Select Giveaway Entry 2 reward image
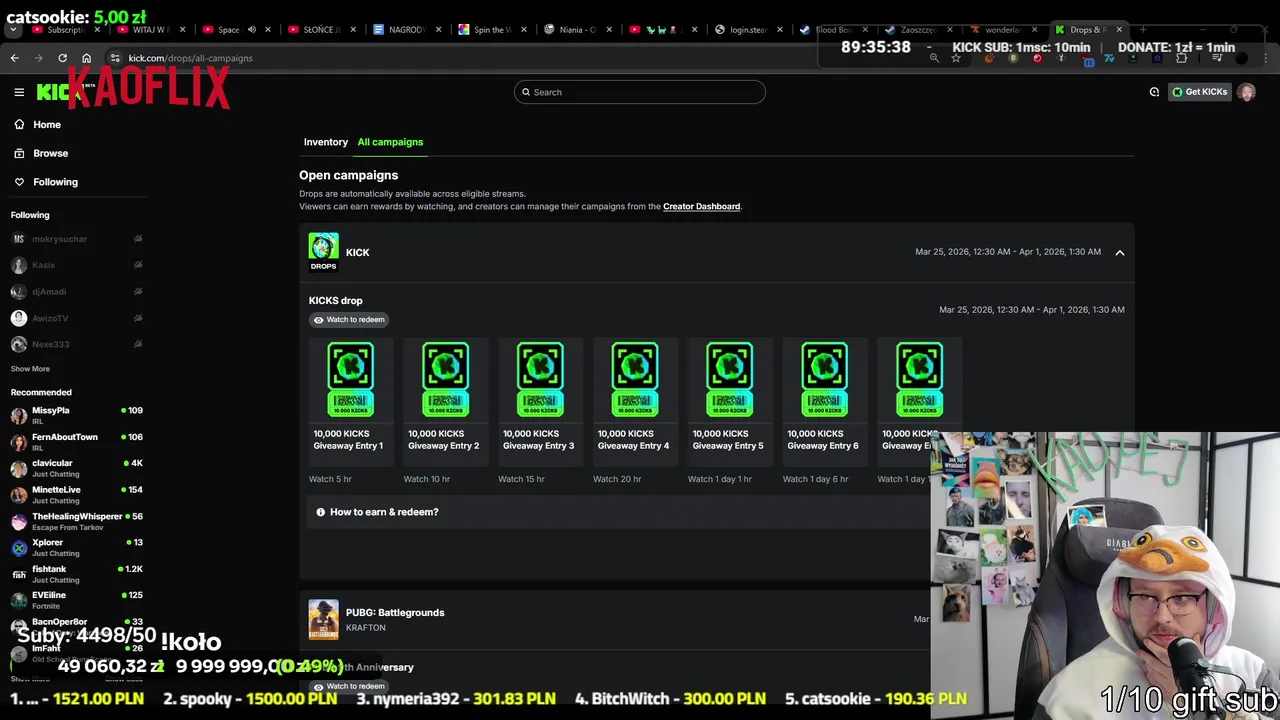 (445, 380)
